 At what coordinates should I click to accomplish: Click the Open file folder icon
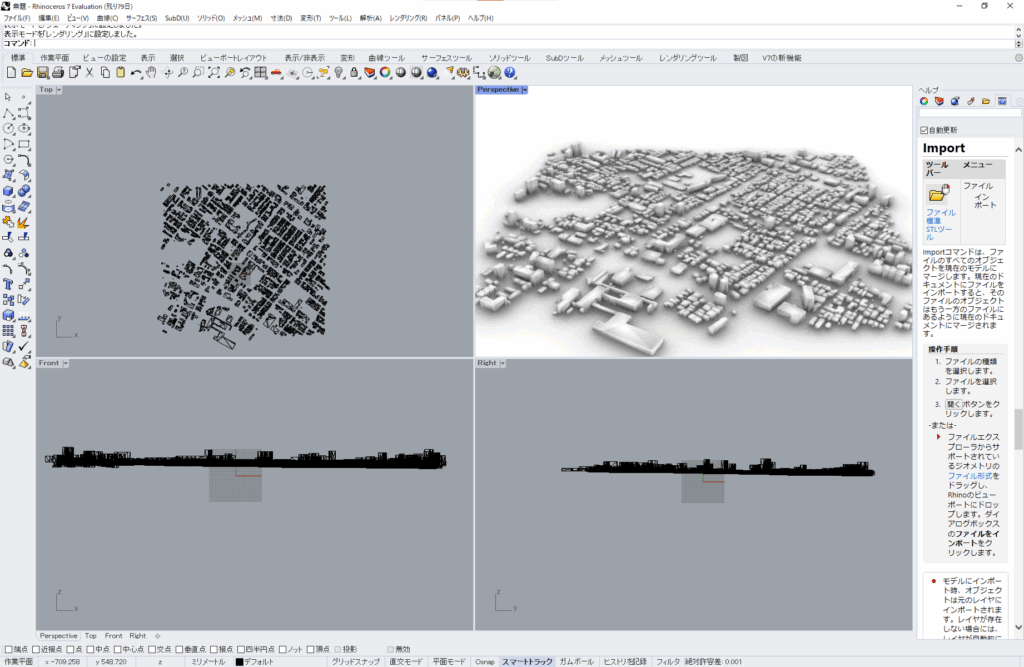(27, 73)
